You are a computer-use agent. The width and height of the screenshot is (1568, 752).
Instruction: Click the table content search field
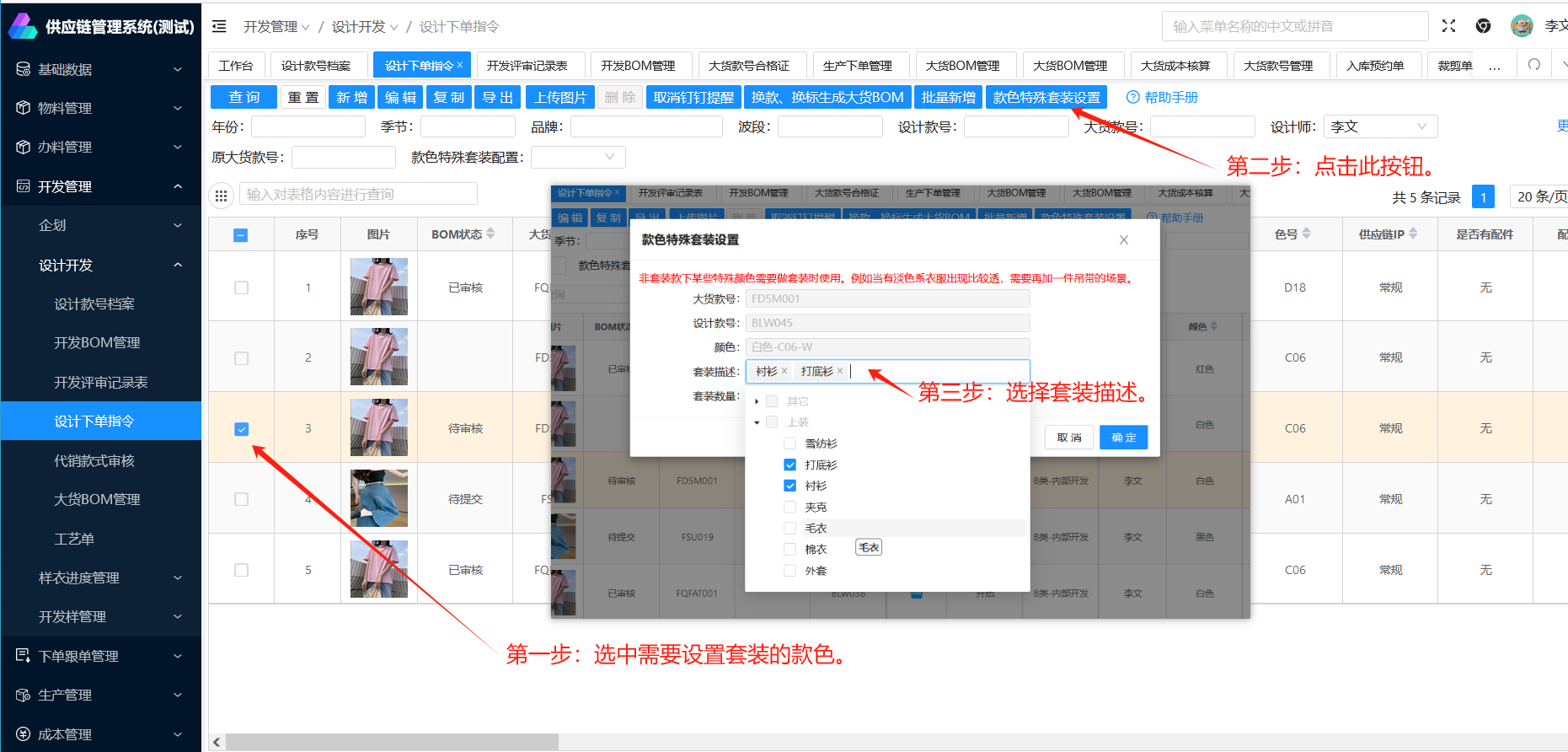tap(358, 195)
